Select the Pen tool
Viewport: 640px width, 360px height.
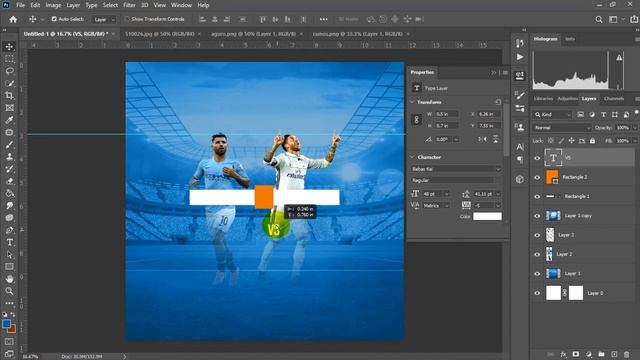click(9, 230)
